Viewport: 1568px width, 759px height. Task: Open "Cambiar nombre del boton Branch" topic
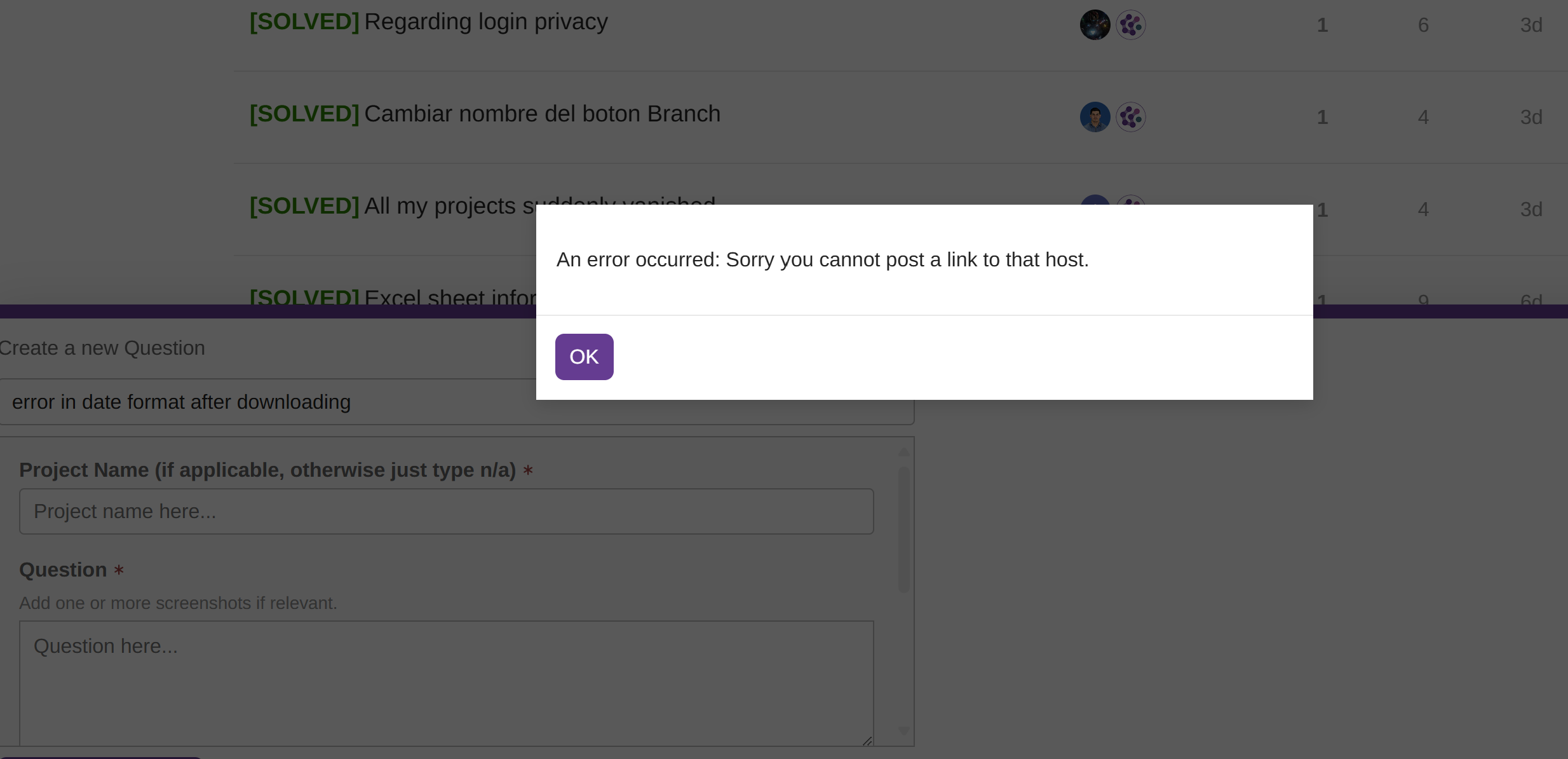(541, 114)
